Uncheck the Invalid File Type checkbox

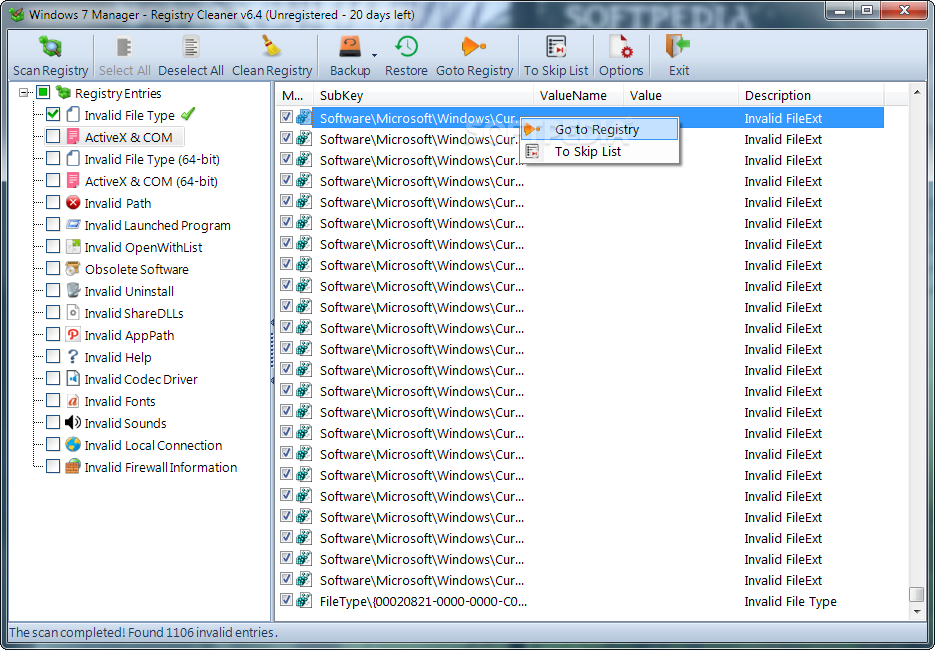coord(53,114)
